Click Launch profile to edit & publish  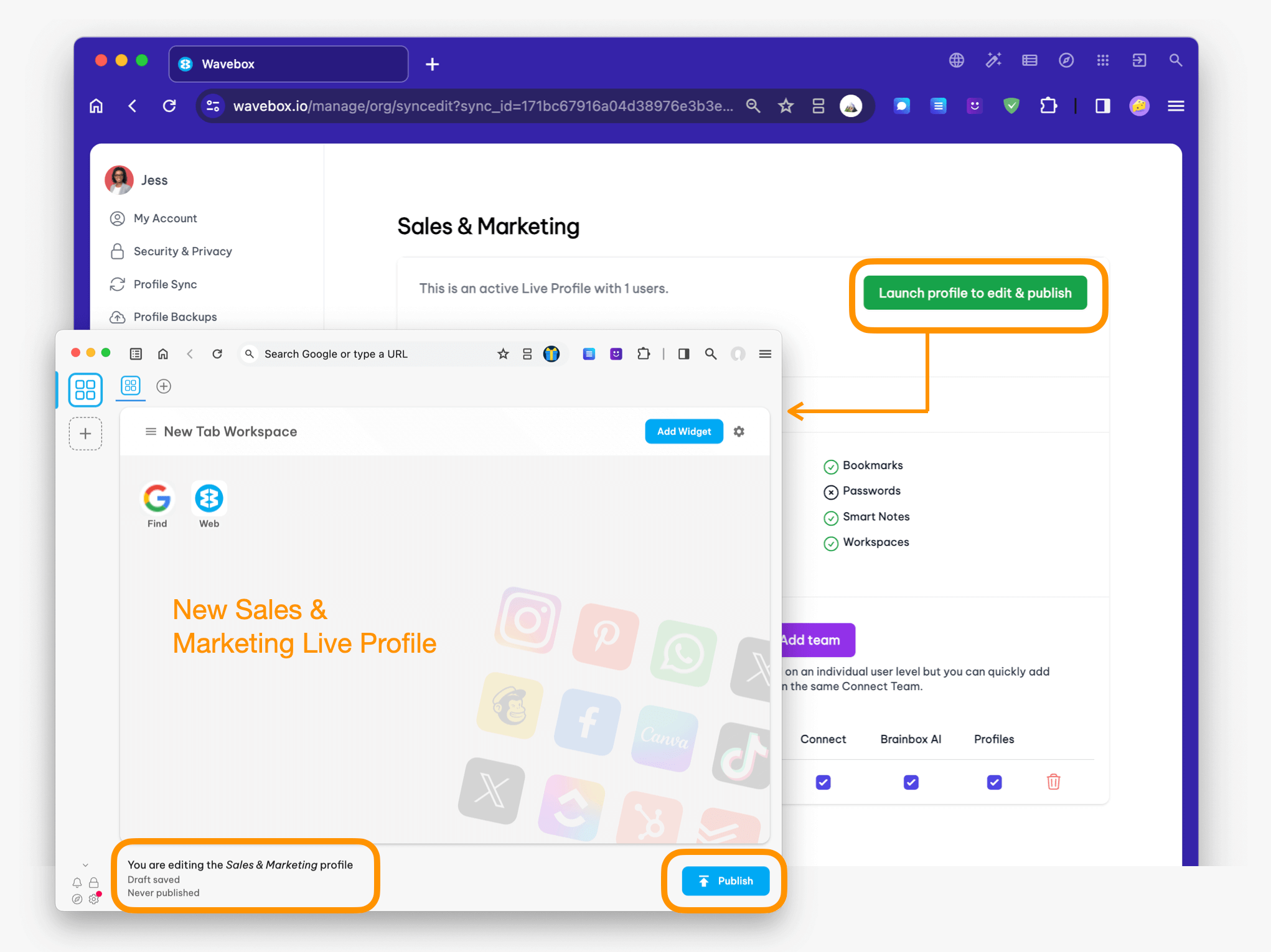coord(975,293)
